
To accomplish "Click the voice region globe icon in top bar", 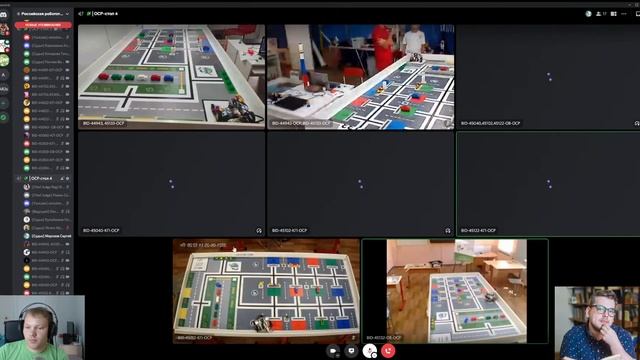I will (588, 14).
